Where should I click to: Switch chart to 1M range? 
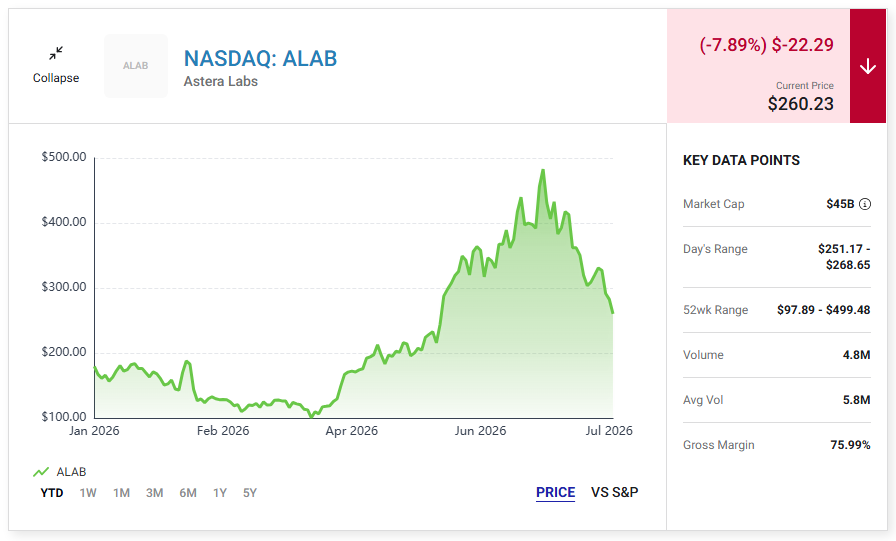click(121, 492)
